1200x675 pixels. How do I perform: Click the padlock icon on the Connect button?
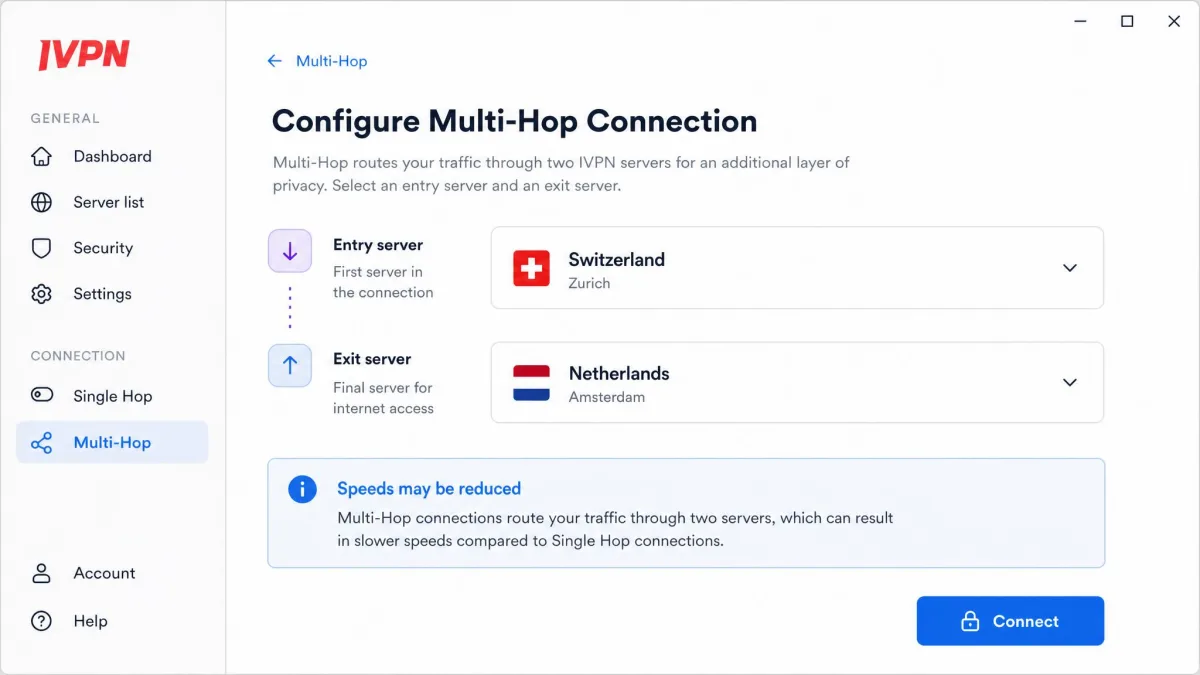point(969,621)
